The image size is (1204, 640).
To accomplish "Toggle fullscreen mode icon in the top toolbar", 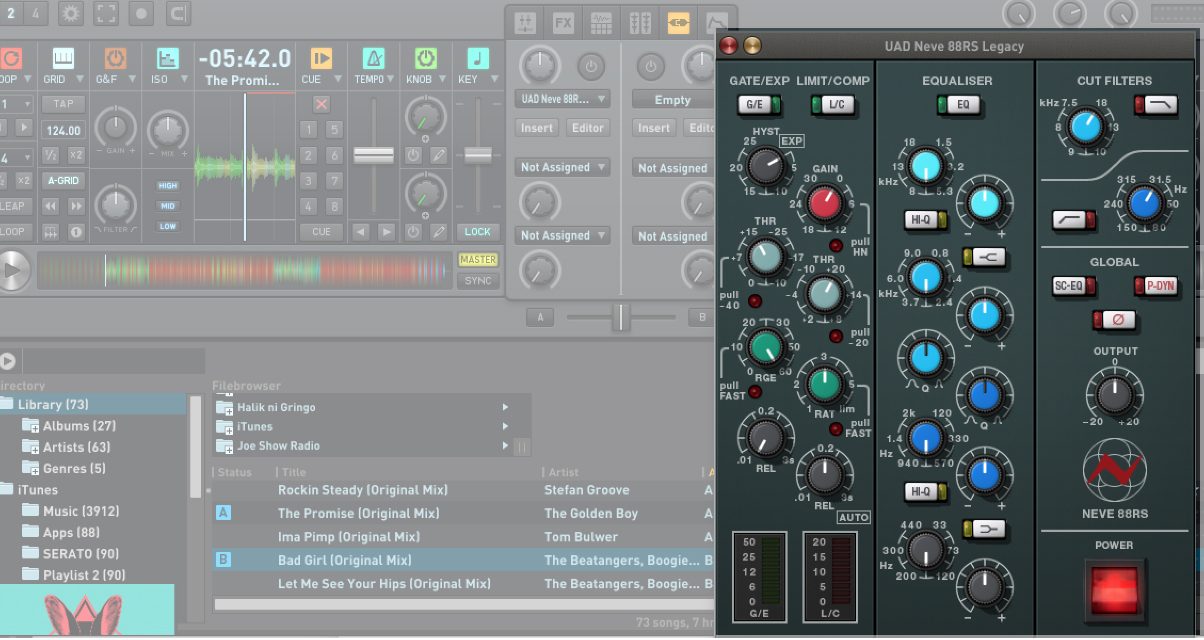I will click(106, 14).
